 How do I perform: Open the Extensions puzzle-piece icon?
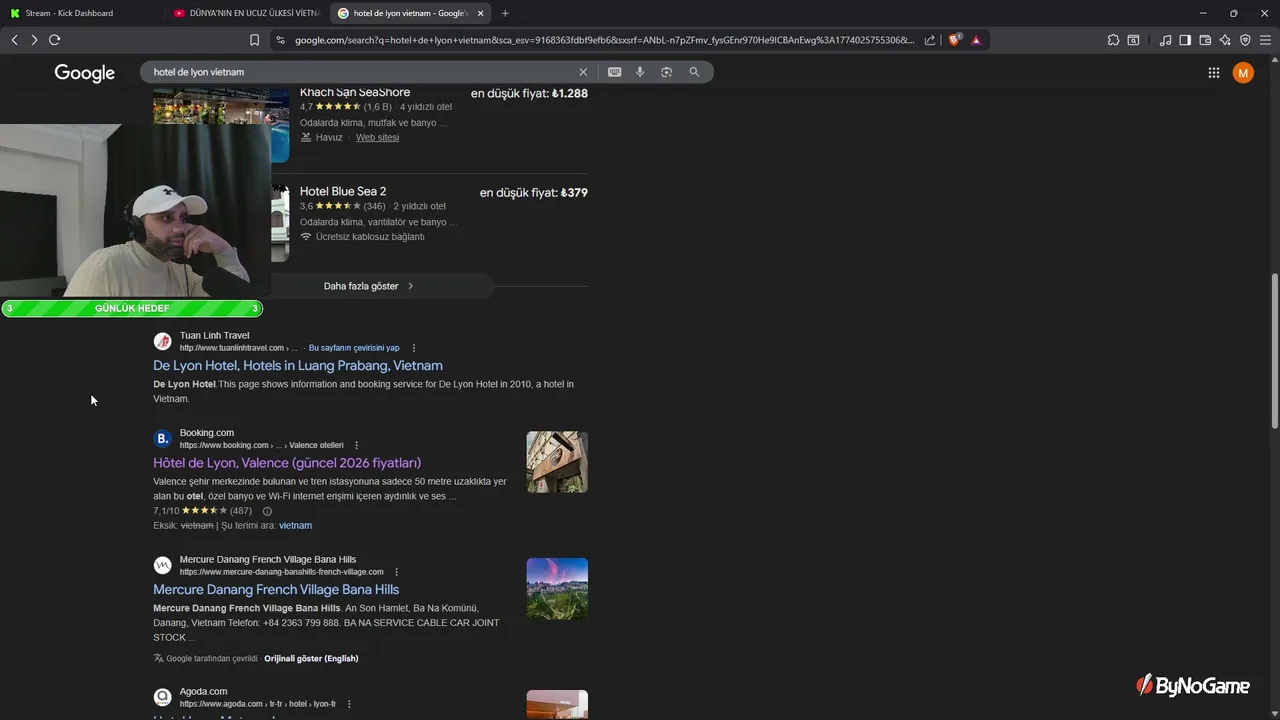1113,40
